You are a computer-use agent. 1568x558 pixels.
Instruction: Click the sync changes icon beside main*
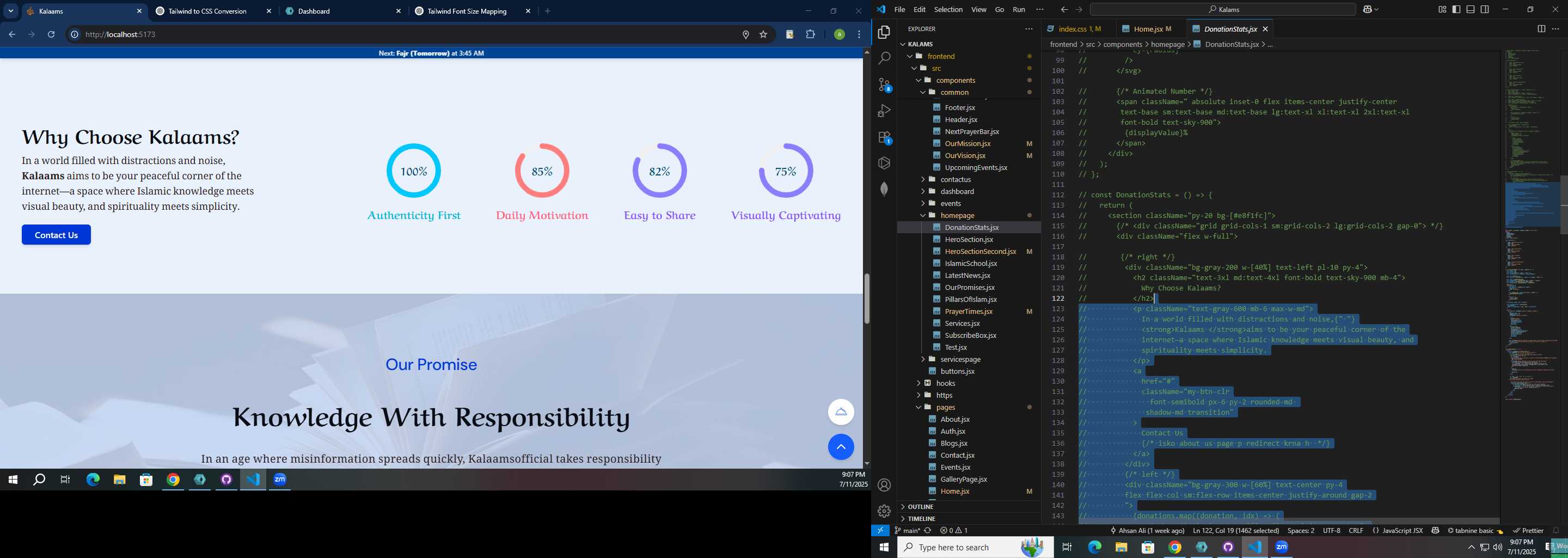pyautogui.click(x=928, y=531)
